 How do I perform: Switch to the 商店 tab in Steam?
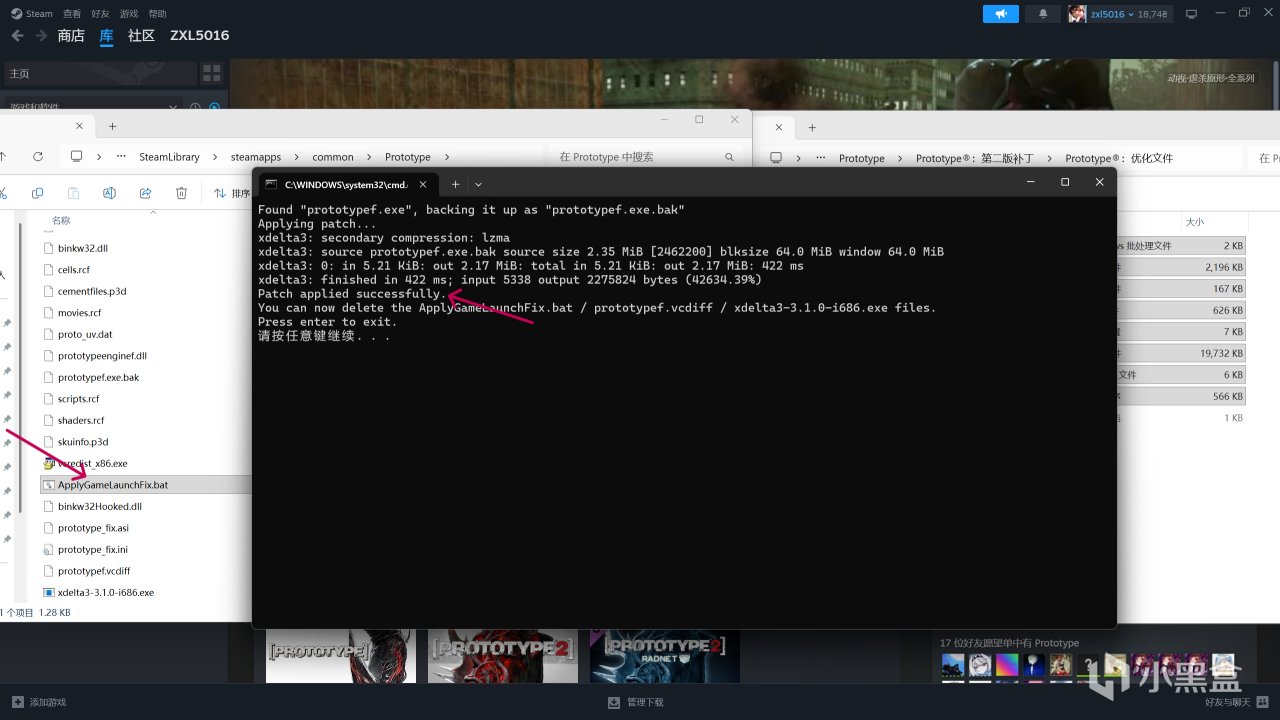pos(71,35)
